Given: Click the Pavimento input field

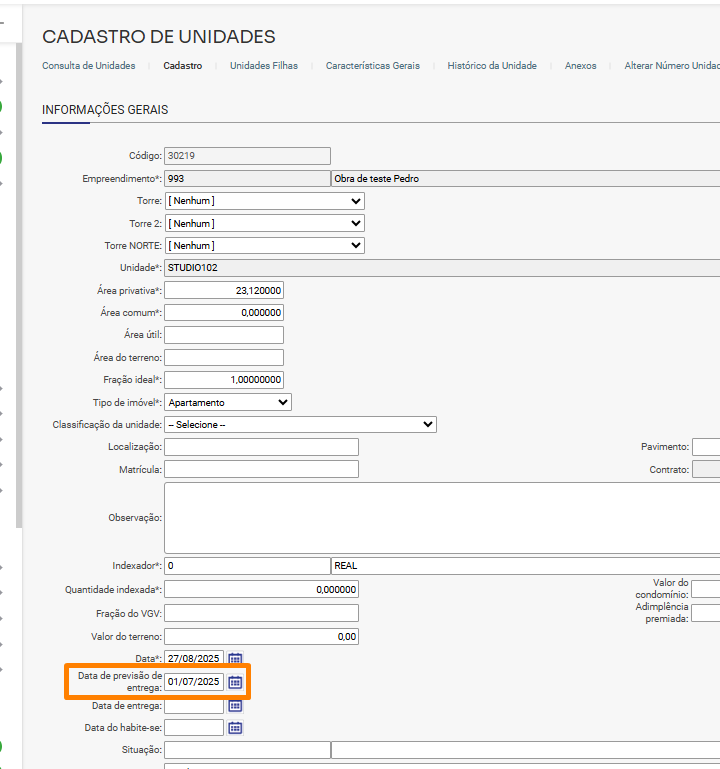Looking at the screenshot, I should pos(706,447).
